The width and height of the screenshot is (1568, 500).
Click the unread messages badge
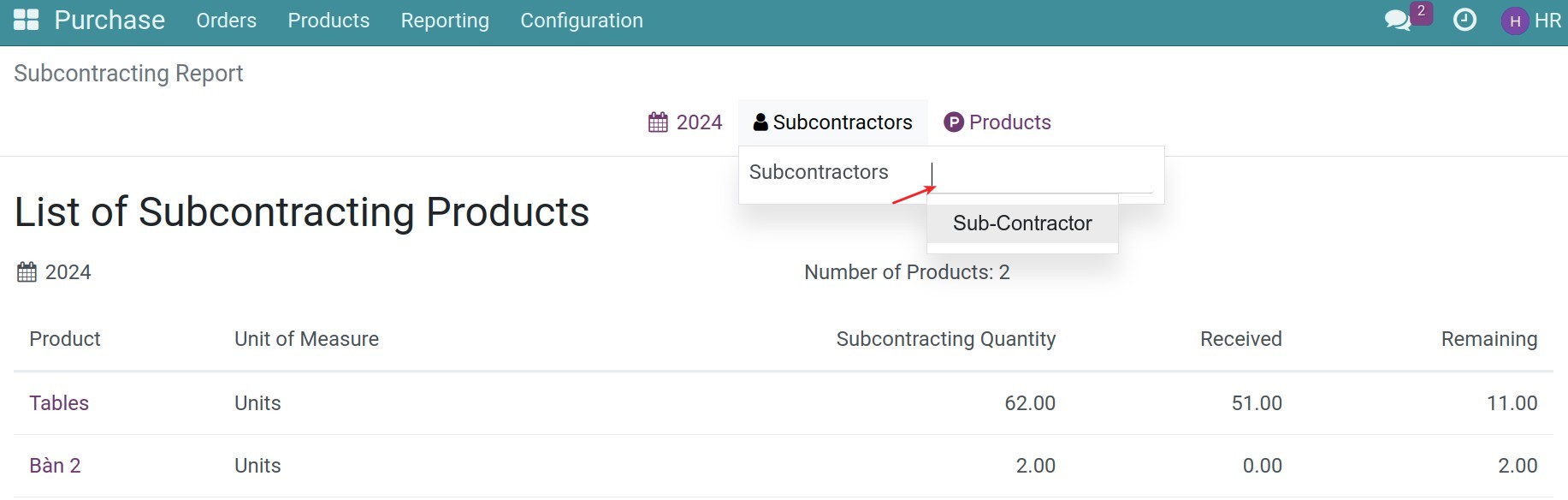click(x=1420, y=11)
